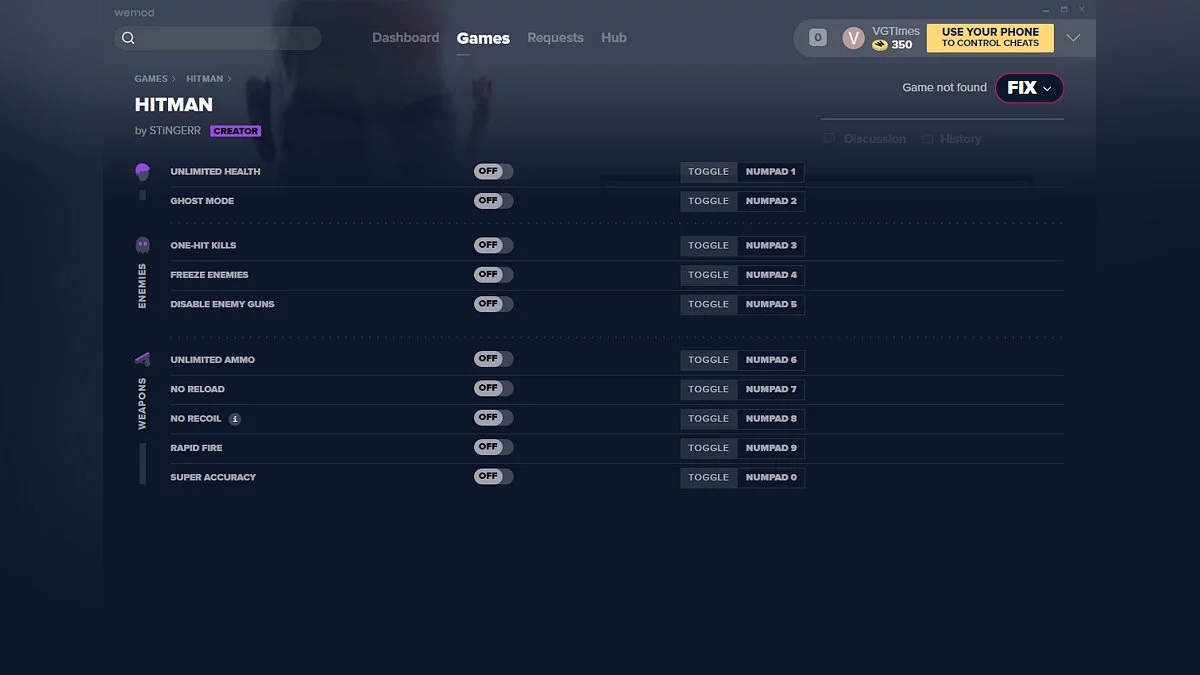Change the NUMPAD 9 hotkey binding
Viewport: 1200px width, 675px height.
pos(771,448)
